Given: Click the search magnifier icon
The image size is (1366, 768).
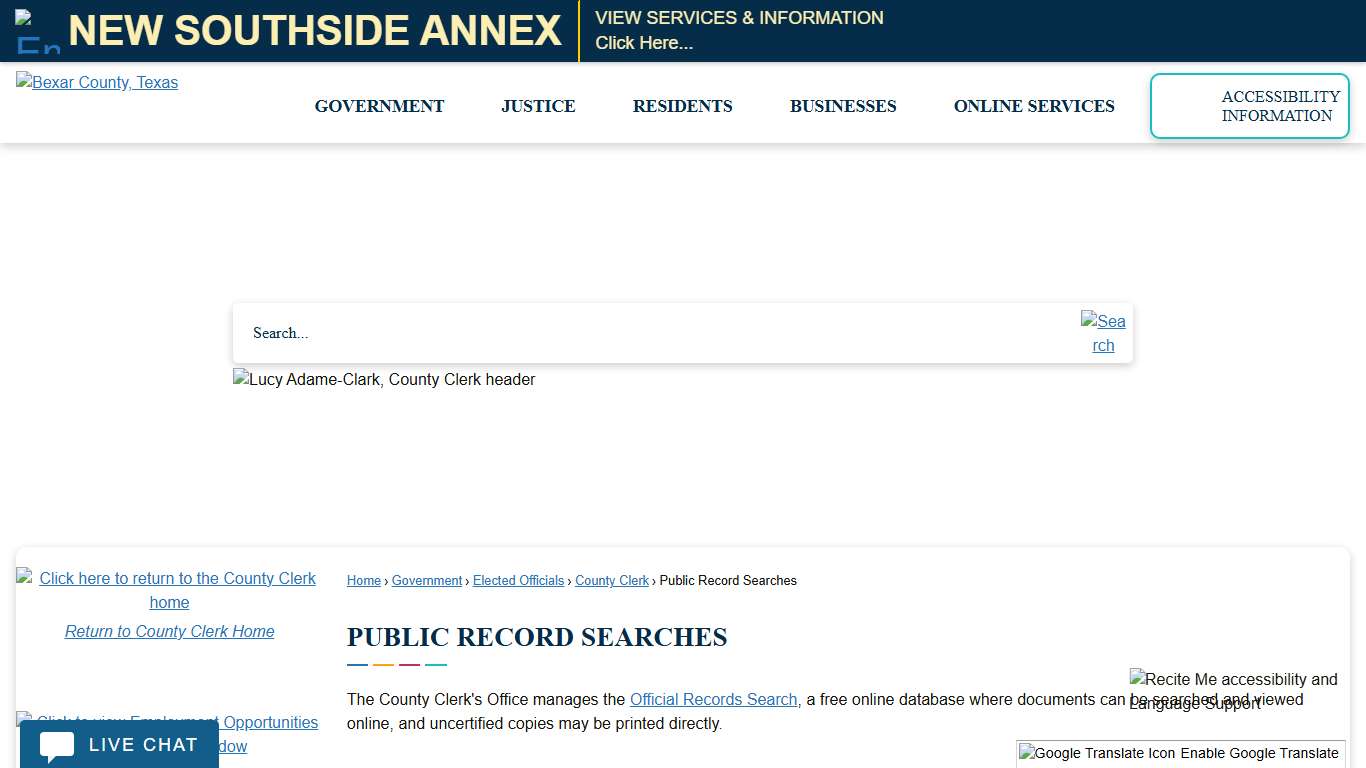Looking at the screenshot, I should tap(1103, 333).
